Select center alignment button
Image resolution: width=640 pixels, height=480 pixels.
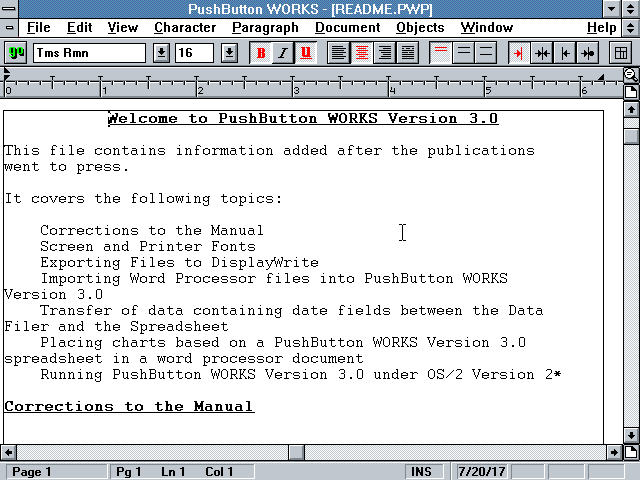point(362,53)
